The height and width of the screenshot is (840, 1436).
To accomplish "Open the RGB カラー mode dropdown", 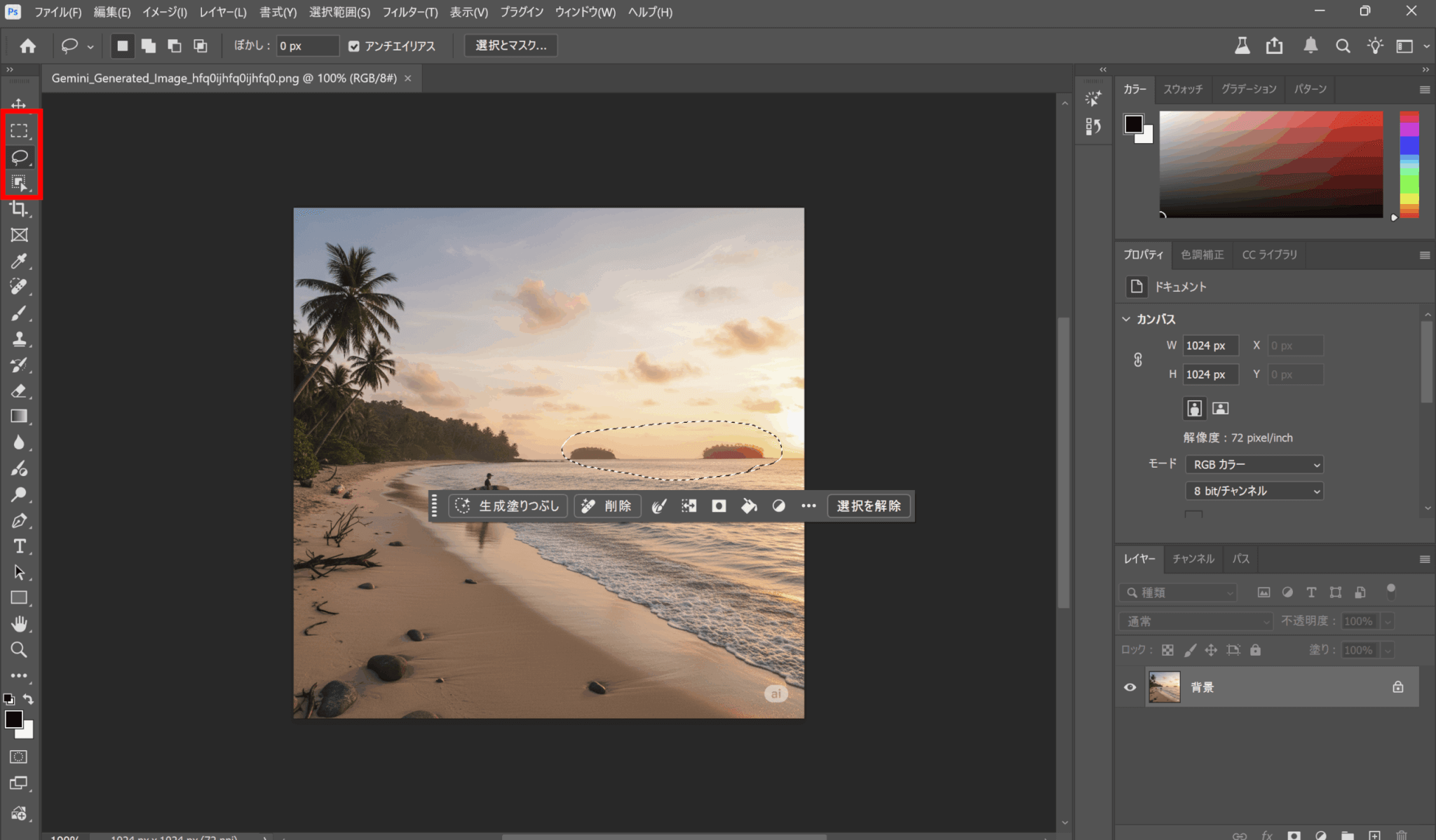I will pos(1254,464).
